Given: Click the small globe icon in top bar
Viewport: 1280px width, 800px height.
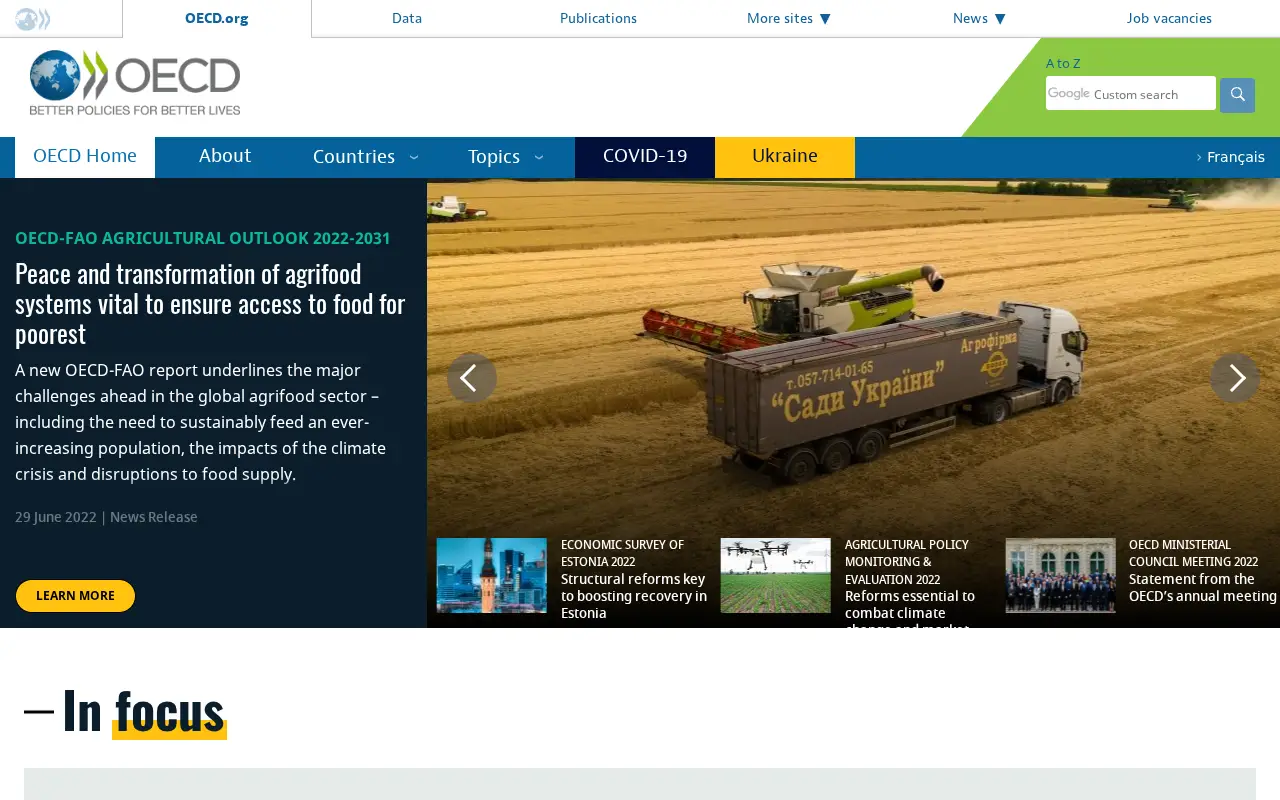Looking at the screenshot, I should tap(33, 19).
